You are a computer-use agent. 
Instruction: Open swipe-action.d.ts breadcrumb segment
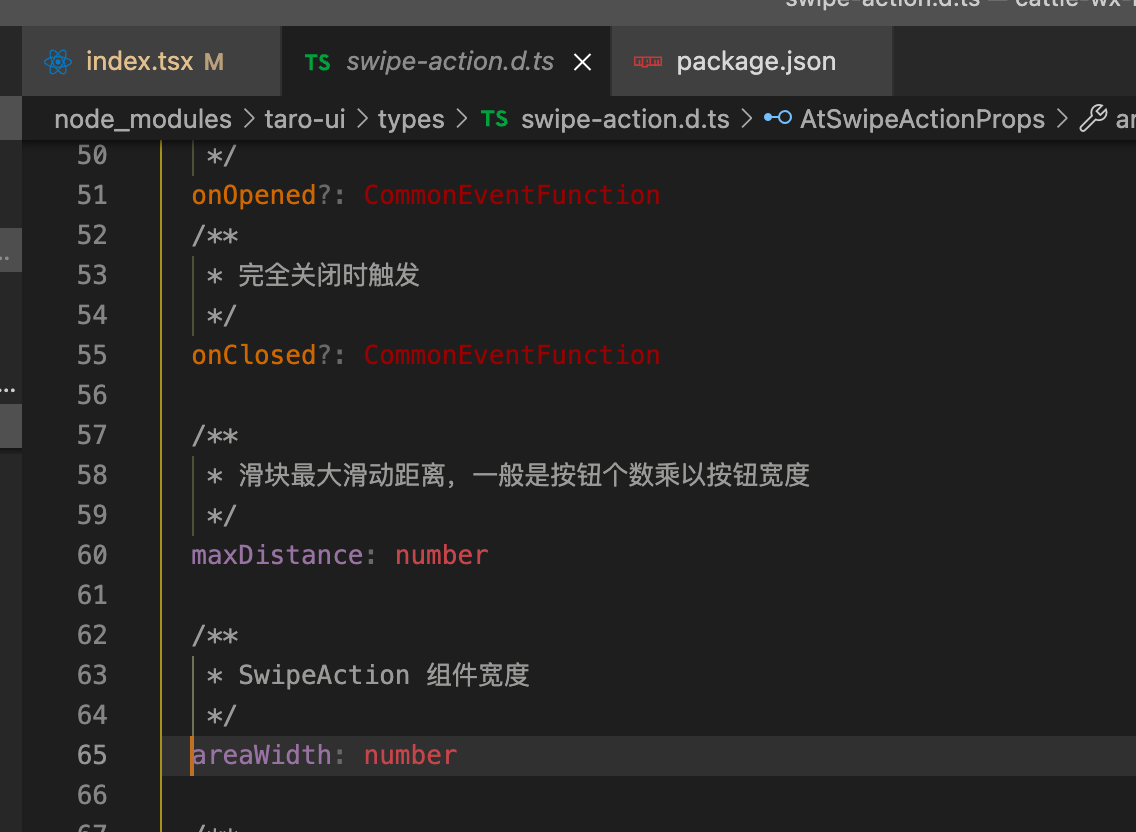point(625,119)
